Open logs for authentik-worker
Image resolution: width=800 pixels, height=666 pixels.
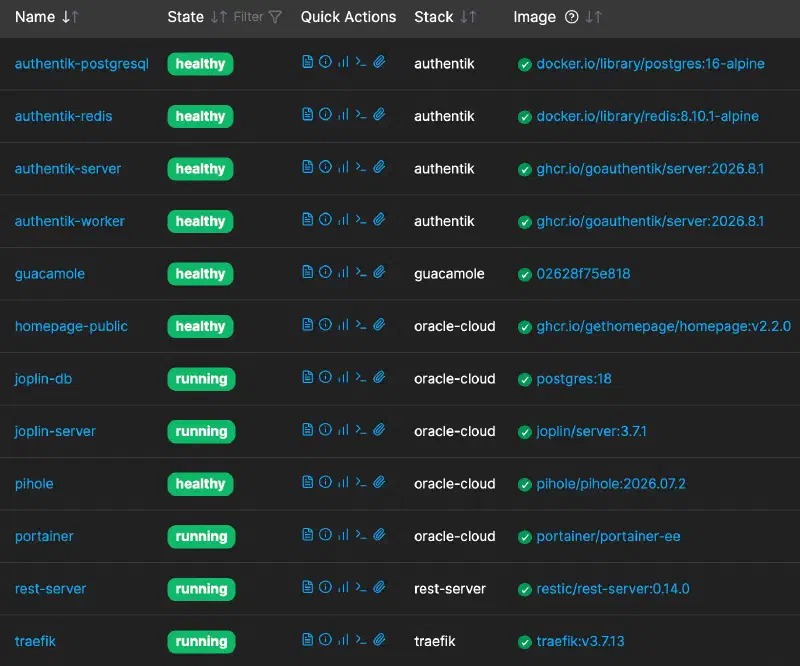tap(307, 219)
